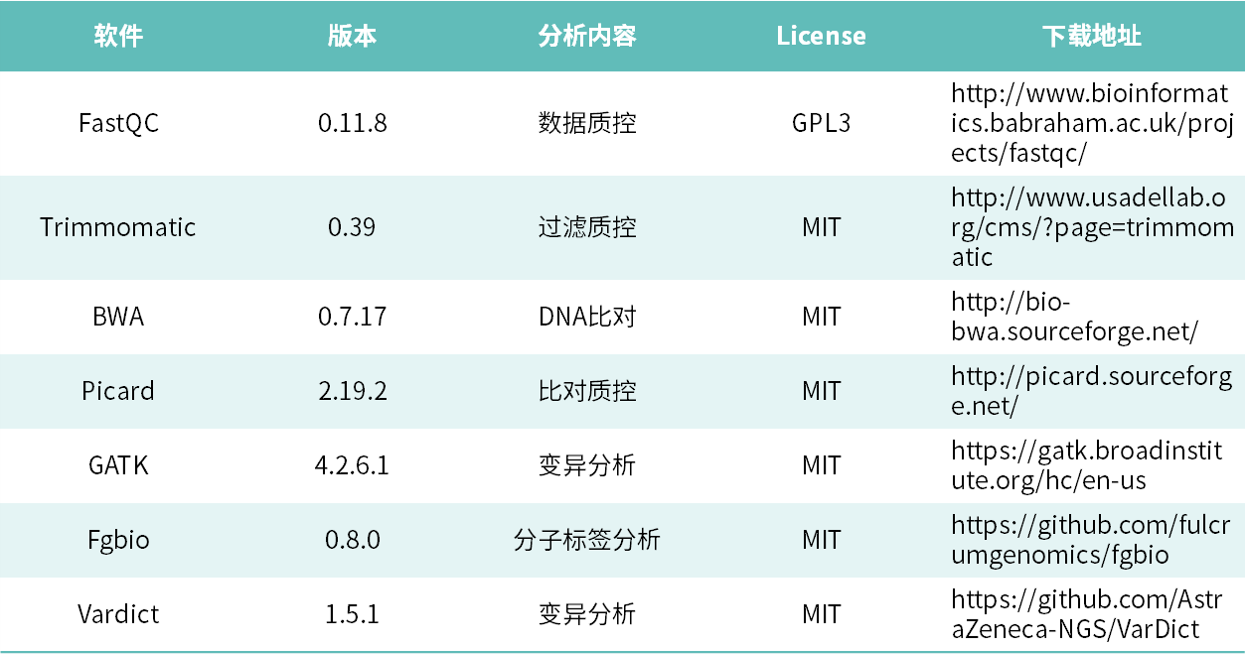Select the Fgbio software name cell
This screenshot has width=1246, height=660.
[118, 540]
